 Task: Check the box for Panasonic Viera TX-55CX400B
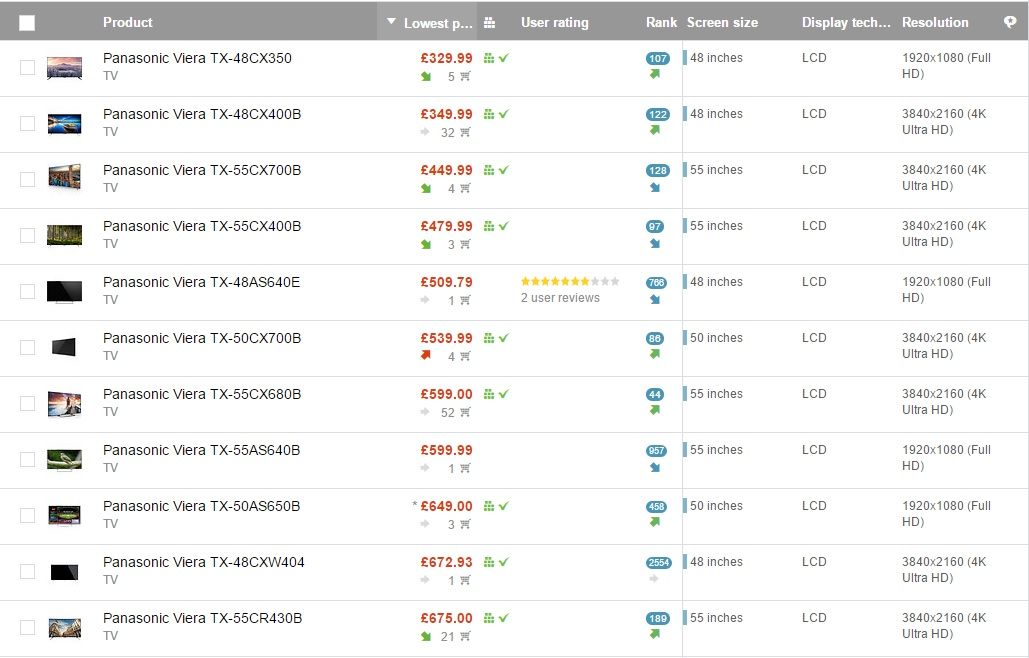pos(27,235)
